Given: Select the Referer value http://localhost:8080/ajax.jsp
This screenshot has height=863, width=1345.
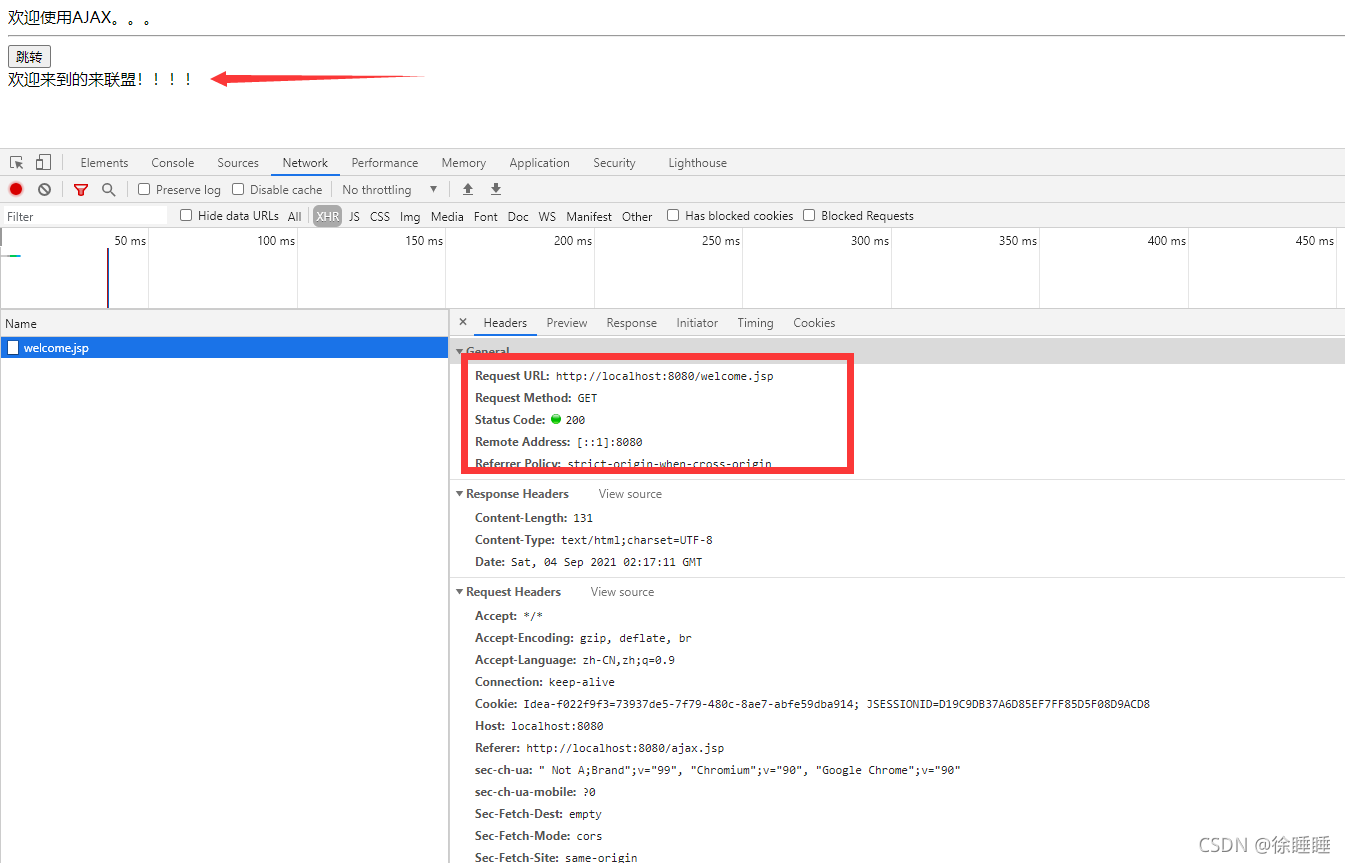Looking at the screenshot, I should (625, 748).
